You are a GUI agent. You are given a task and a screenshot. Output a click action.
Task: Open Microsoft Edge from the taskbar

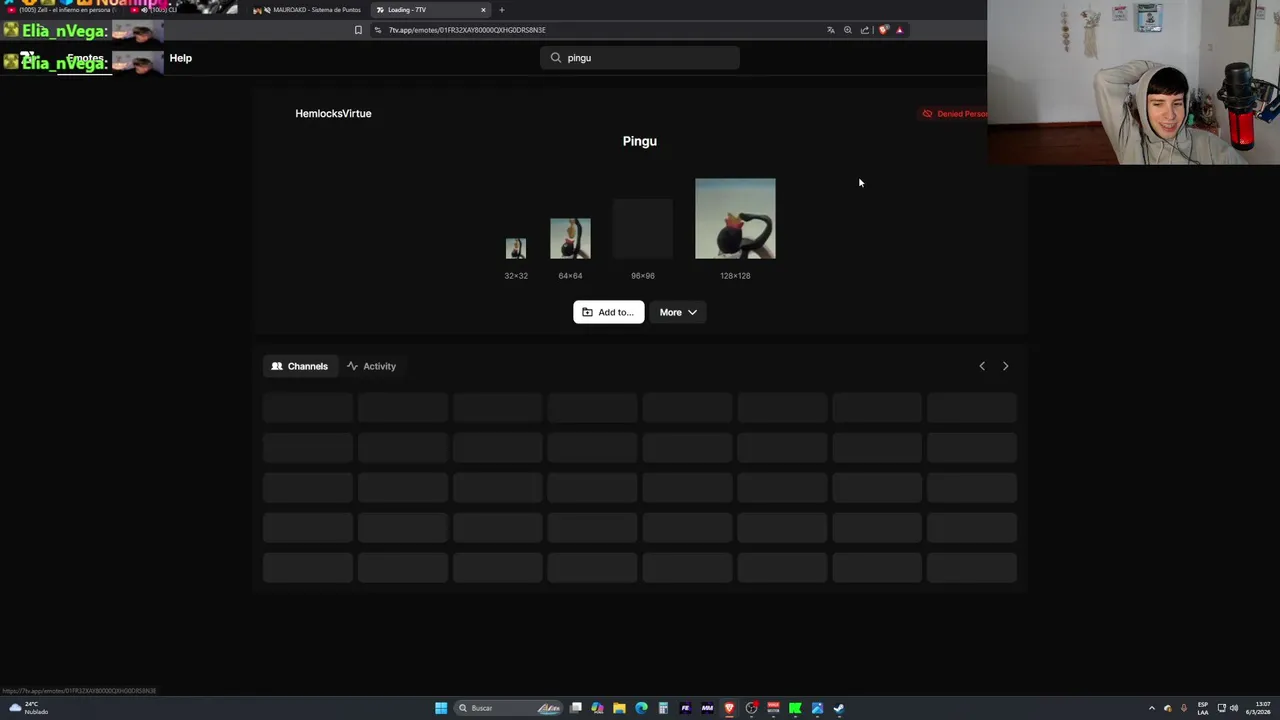pyautogui.click(x=641, y=708)
